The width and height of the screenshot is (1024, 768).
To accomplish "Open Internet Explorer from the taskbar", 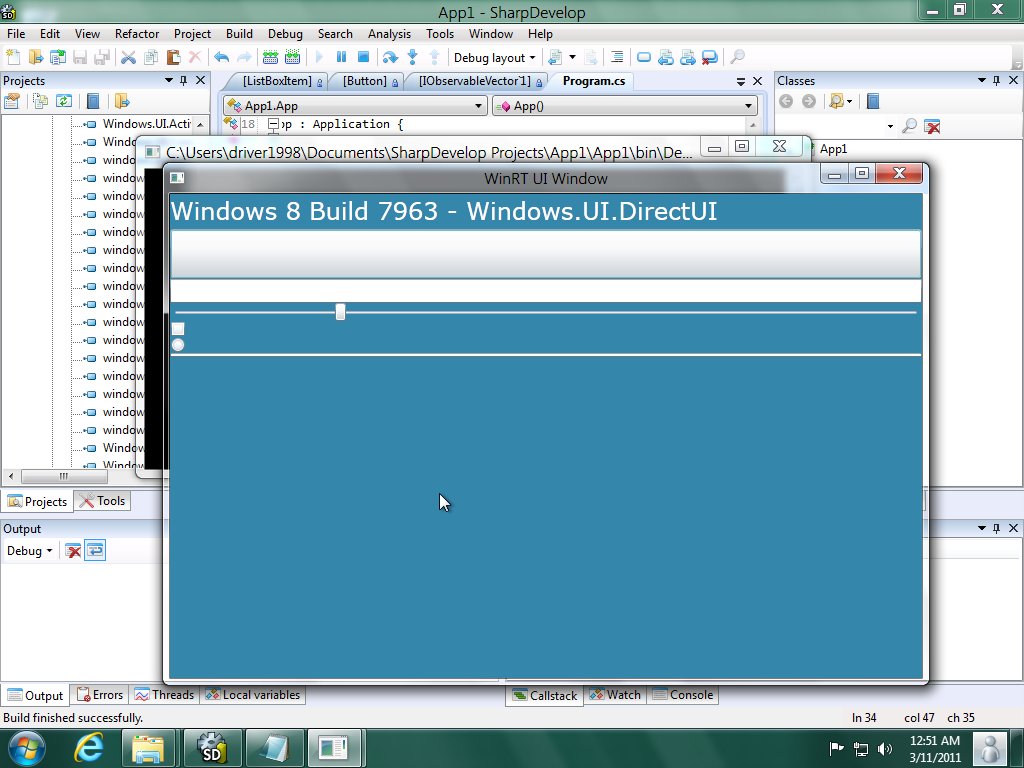I will pyautogui.click(x=89, y=748).
